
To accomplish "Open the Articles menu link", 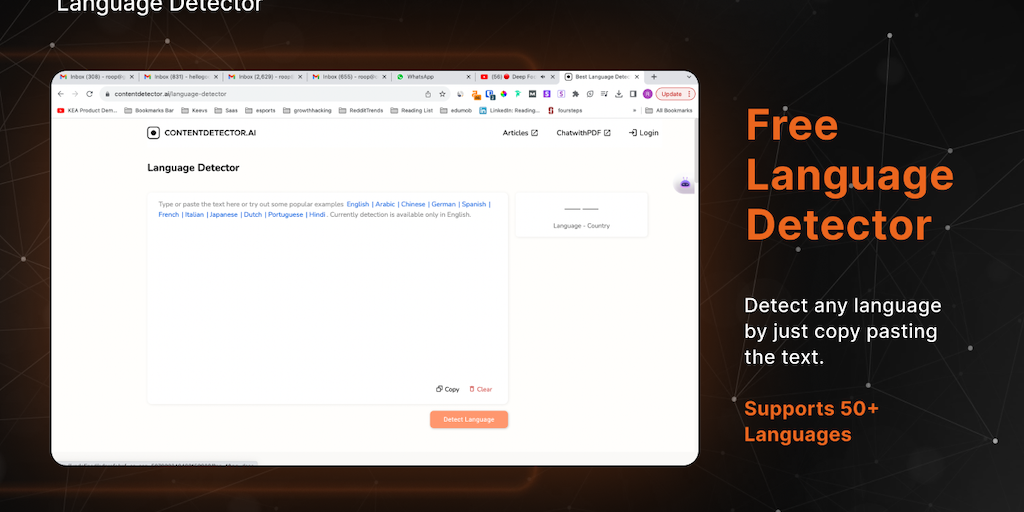I will [x=520, y=133].
